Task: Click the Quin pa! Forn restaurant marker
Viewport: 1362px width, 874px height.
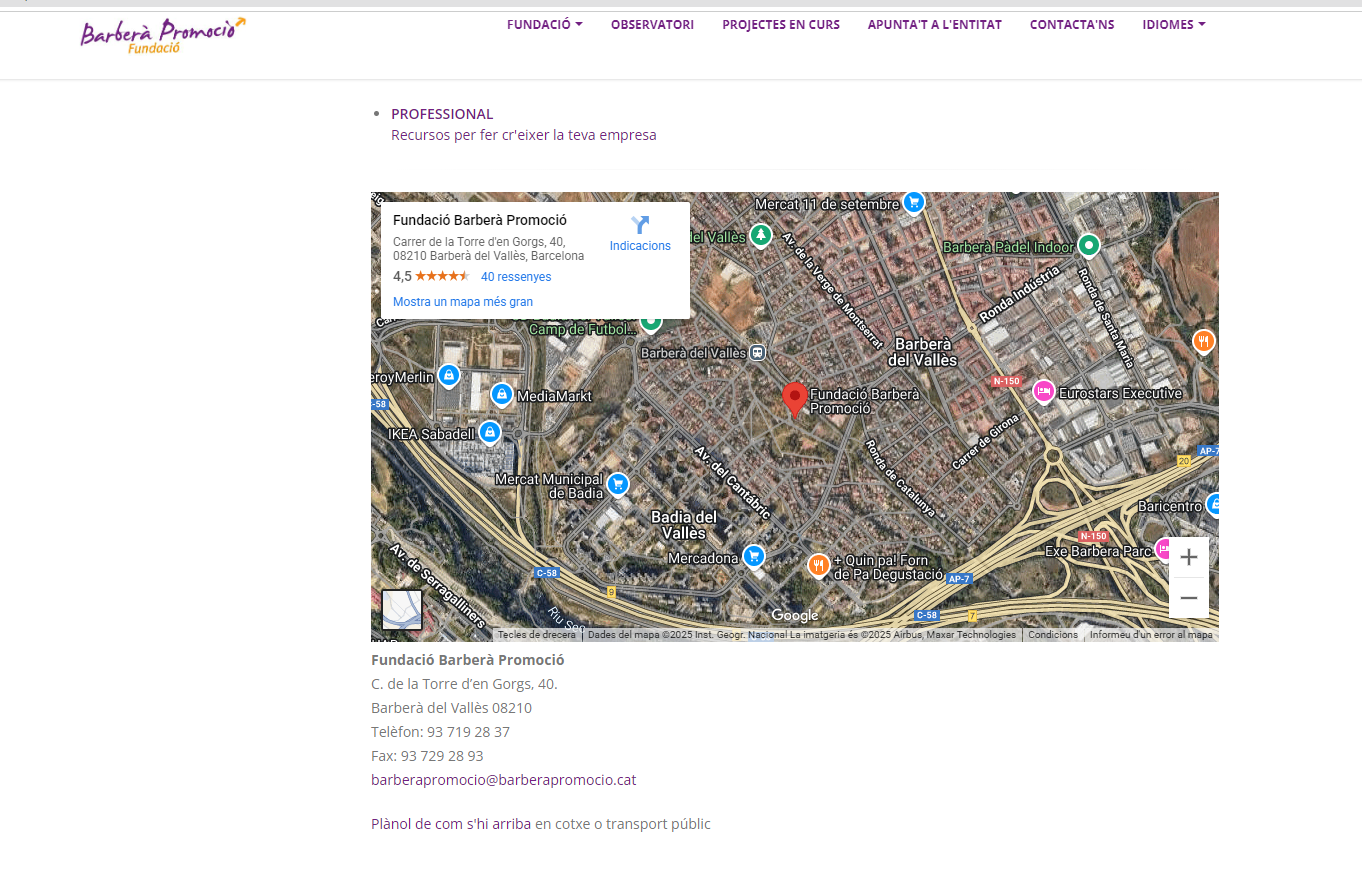Action: pos(819,566)
